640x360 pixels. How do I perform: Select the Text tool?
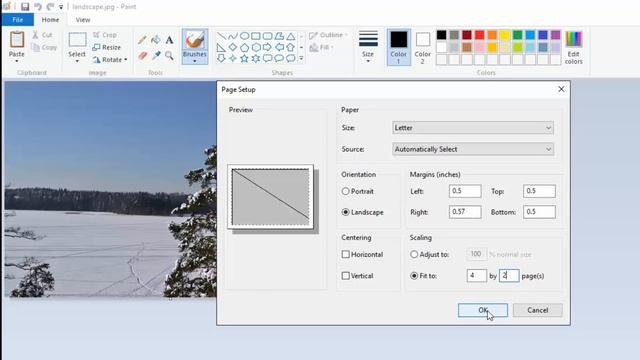(169, 40)
